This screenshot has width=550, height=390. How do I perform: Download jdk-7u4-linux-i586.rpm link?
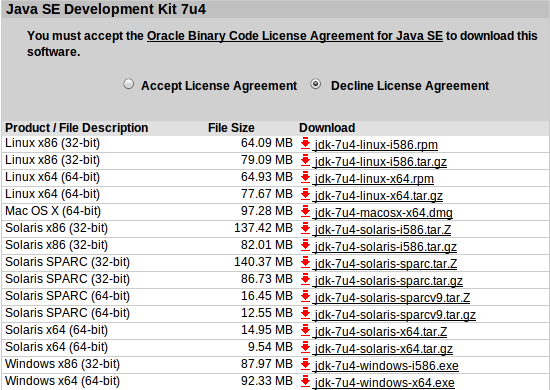[x=376, y=145]
